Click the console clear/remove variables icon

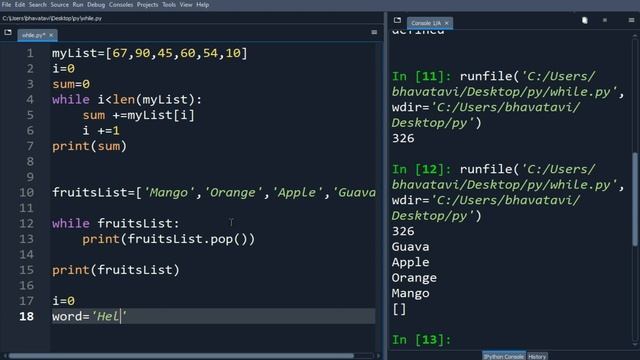pos(584,20)
